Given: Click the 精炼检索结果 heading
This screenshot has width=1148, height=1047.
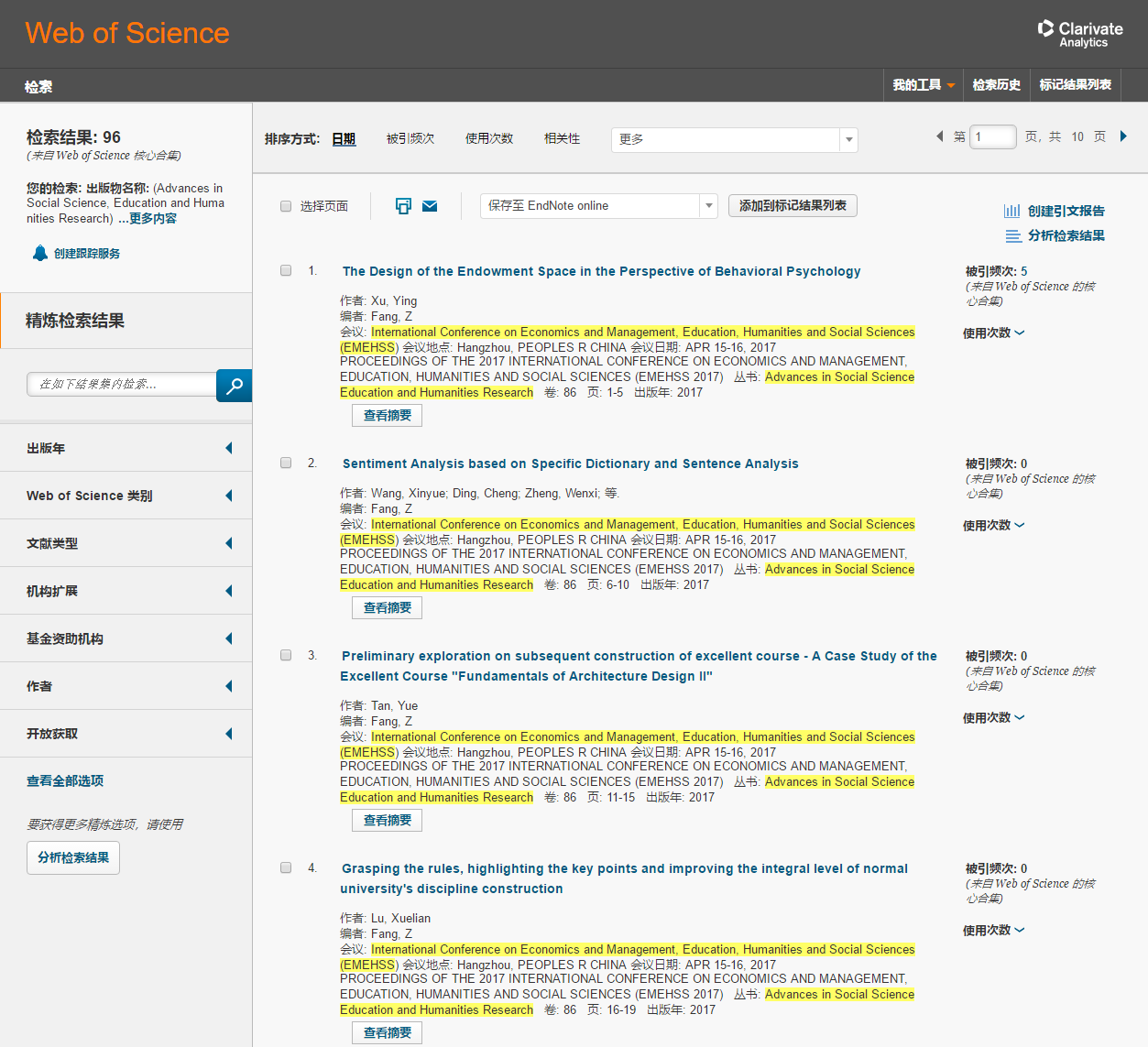Looking at the screenshot, I should click(75, 321).
